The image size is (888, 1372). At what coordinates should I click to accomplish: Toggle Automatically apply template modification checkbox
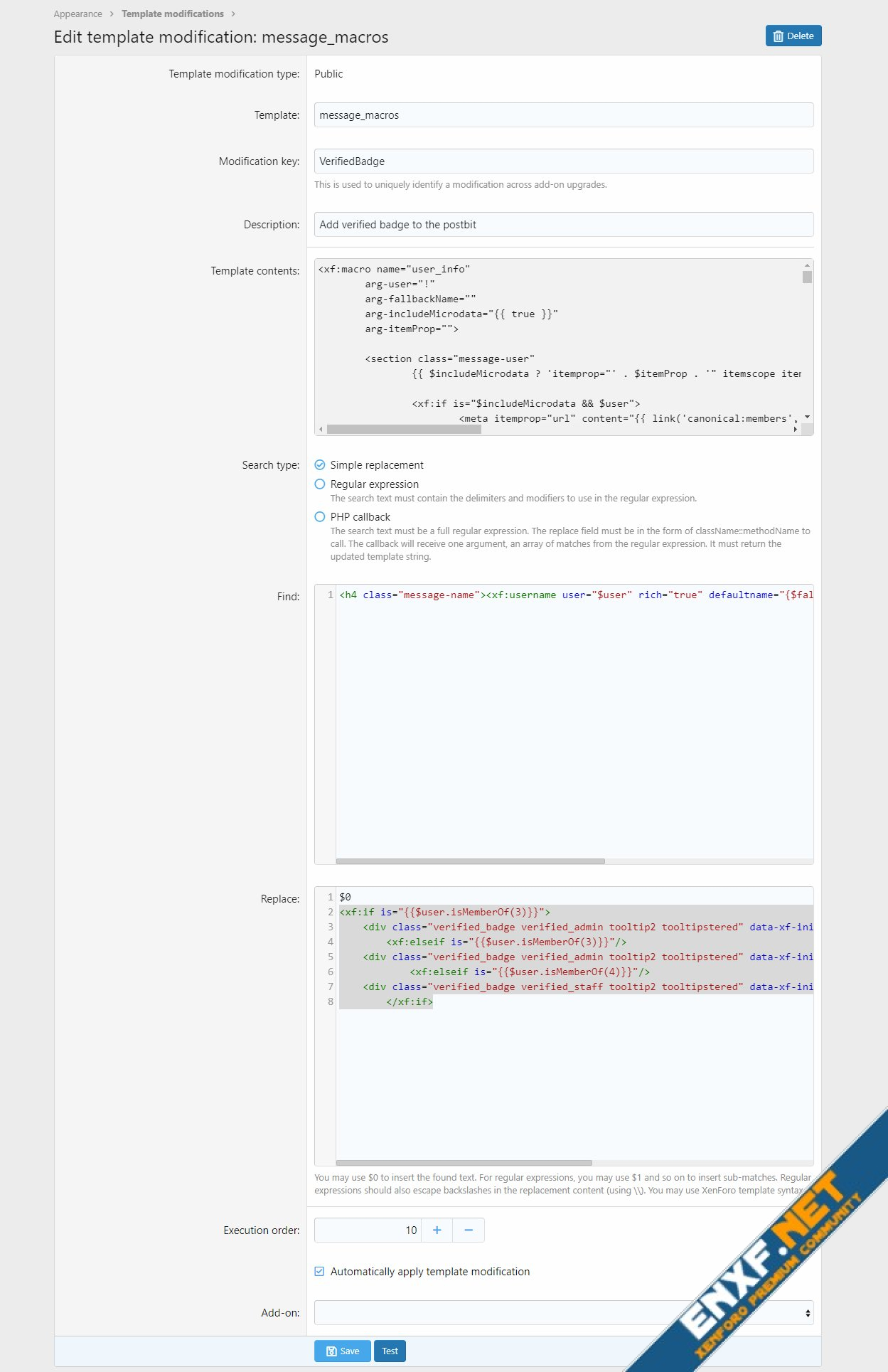320,1271
